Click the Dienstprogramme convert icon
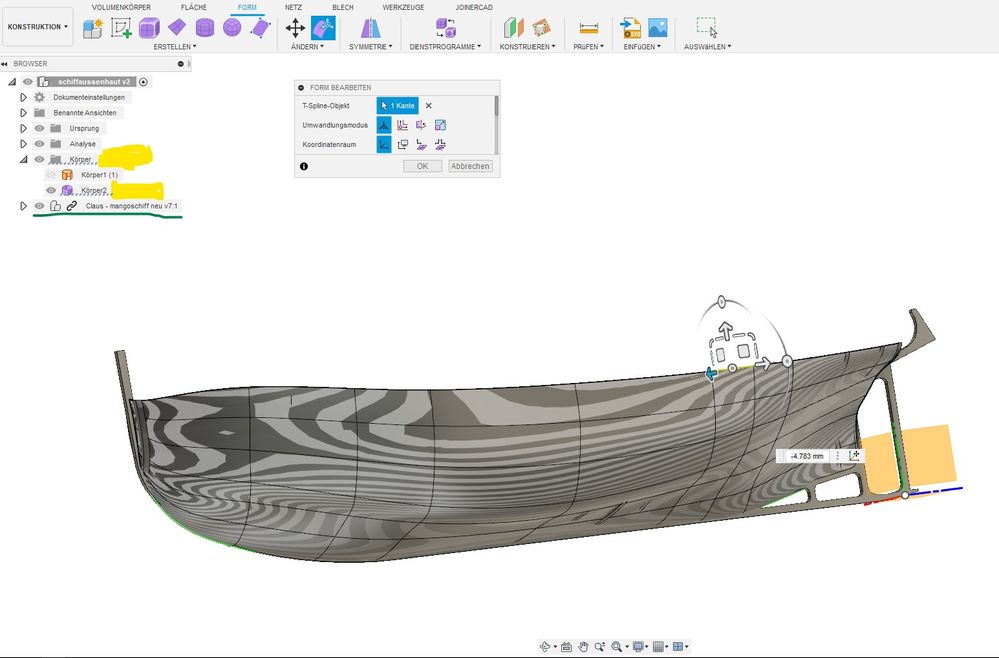This screenshot has height=658, width=999. [445, 28]
